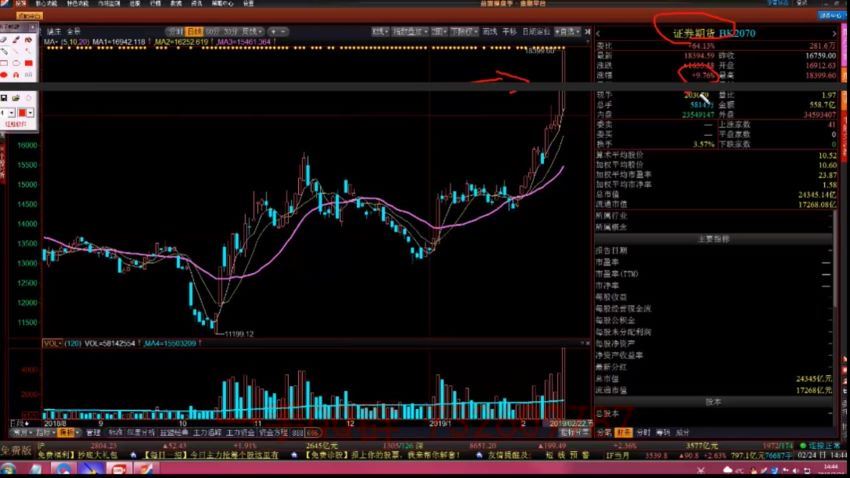Screen dimensions: 850x478
Task: Switch chart to 分时 view
Action: [x=174, y=31]
